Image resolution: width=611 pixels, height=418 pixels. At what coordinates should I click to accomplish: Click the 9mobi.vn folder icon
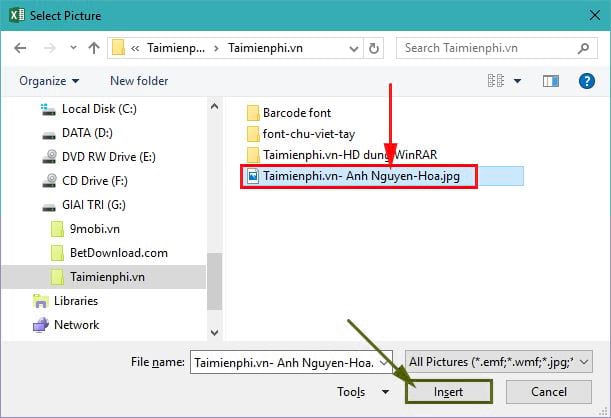tap(57, 229)
